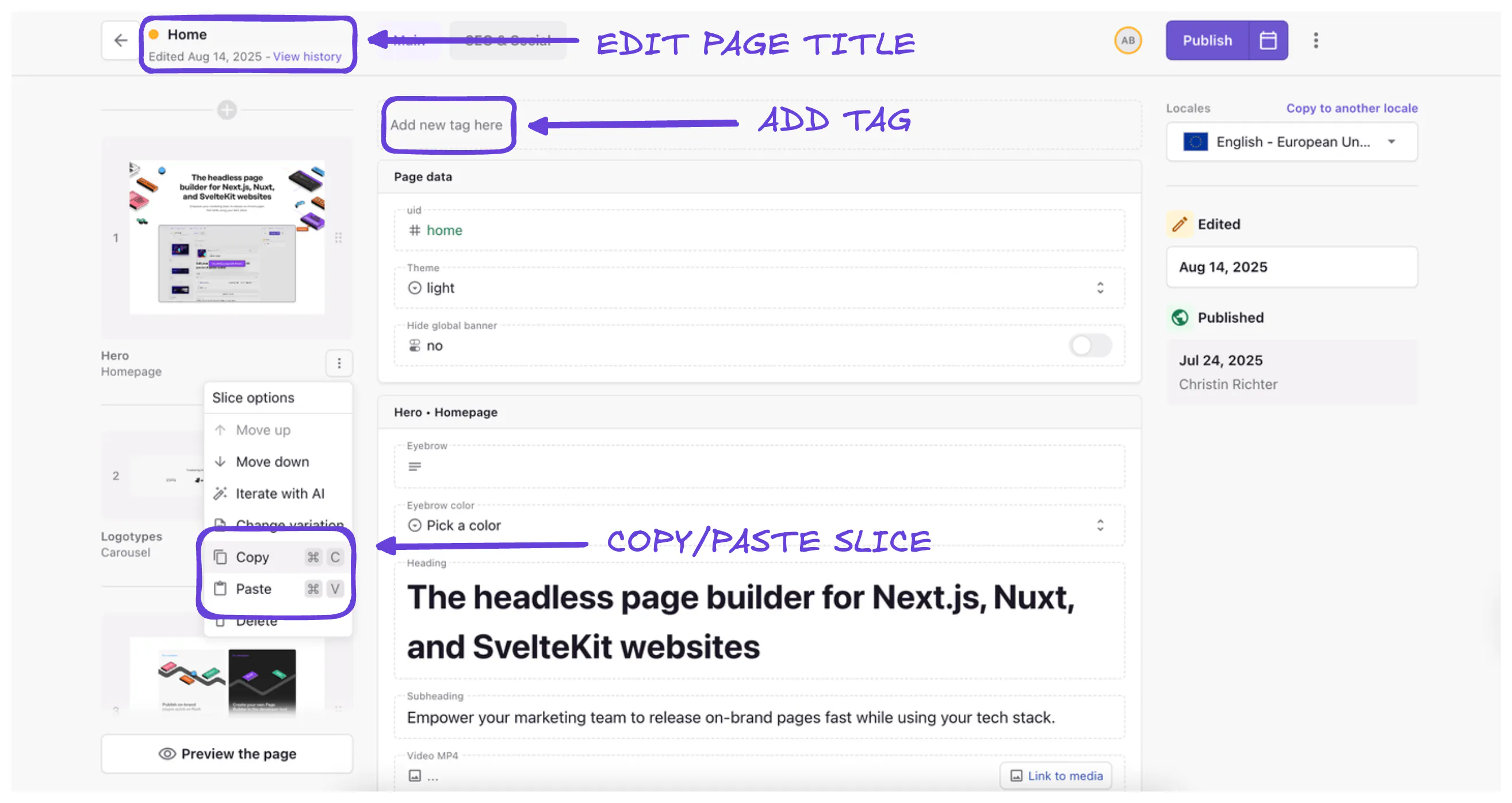Select Move down in Slice options

tap(278, 462)
